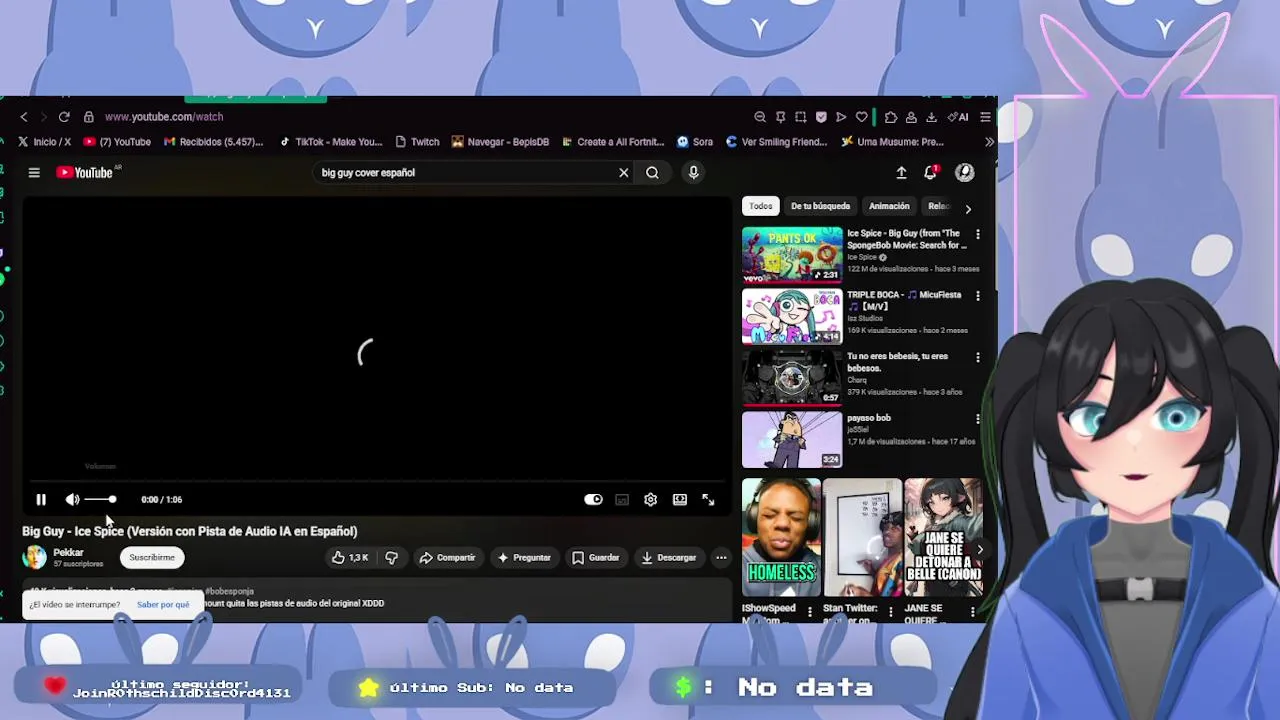Click the video progress bar
This screenshot has width=1280, height=720.
pos(376,481)
